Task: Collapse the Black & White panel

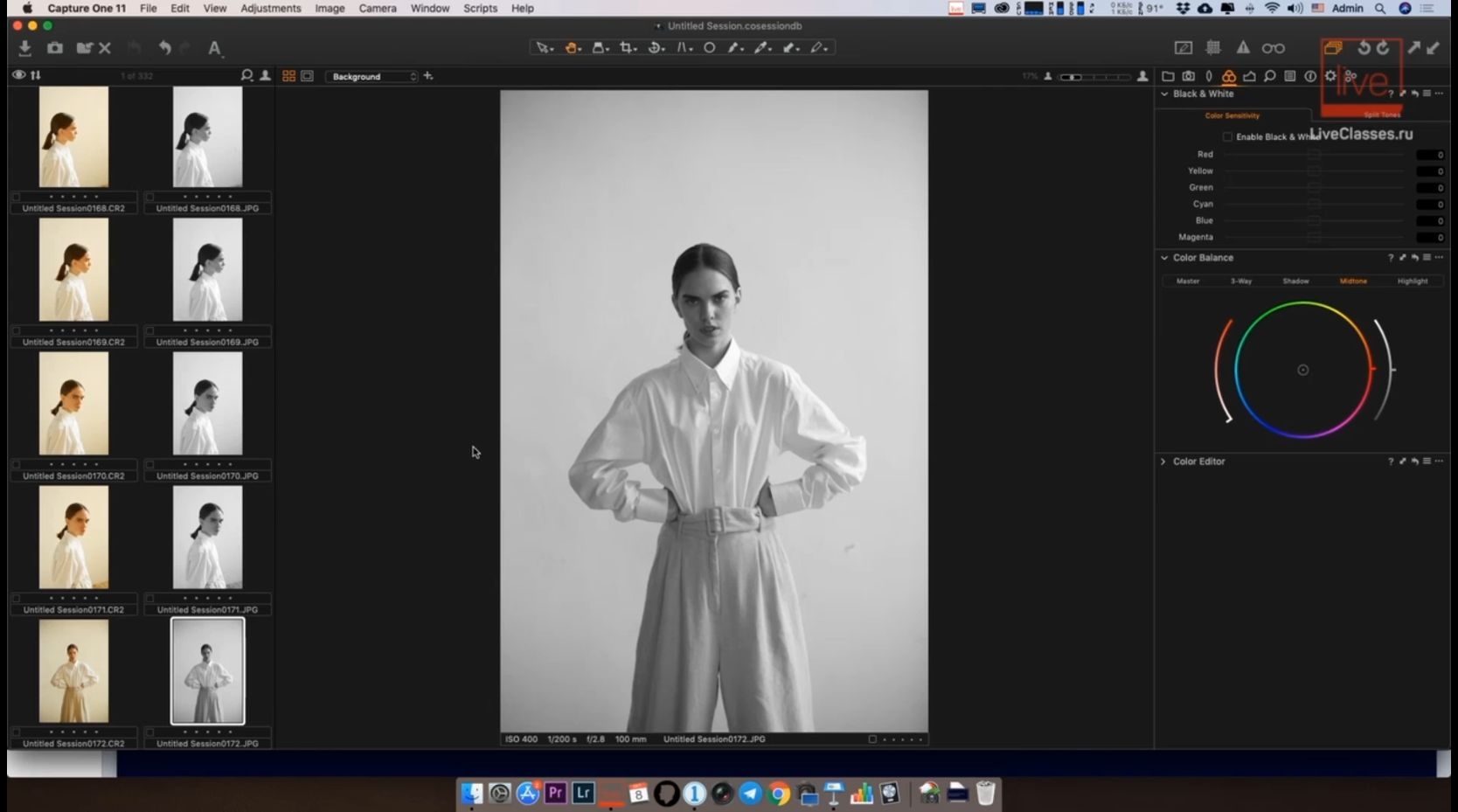Action: click(x=1164, y=94)
